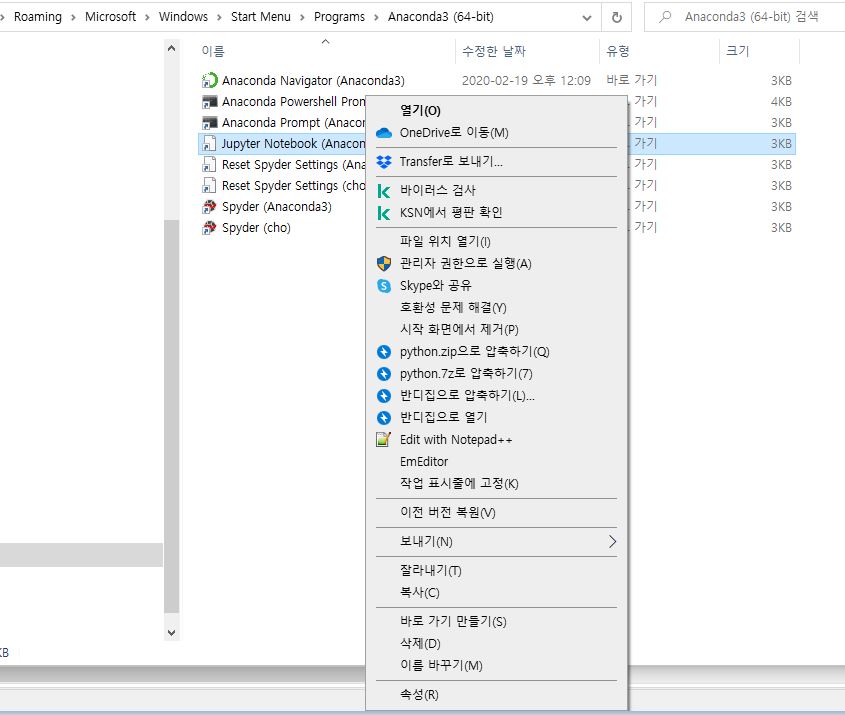Image resolution: width=845 pixels, height=715 pixels.
Task: Click the Spyder (cho) file name
Action: (257, 228)
